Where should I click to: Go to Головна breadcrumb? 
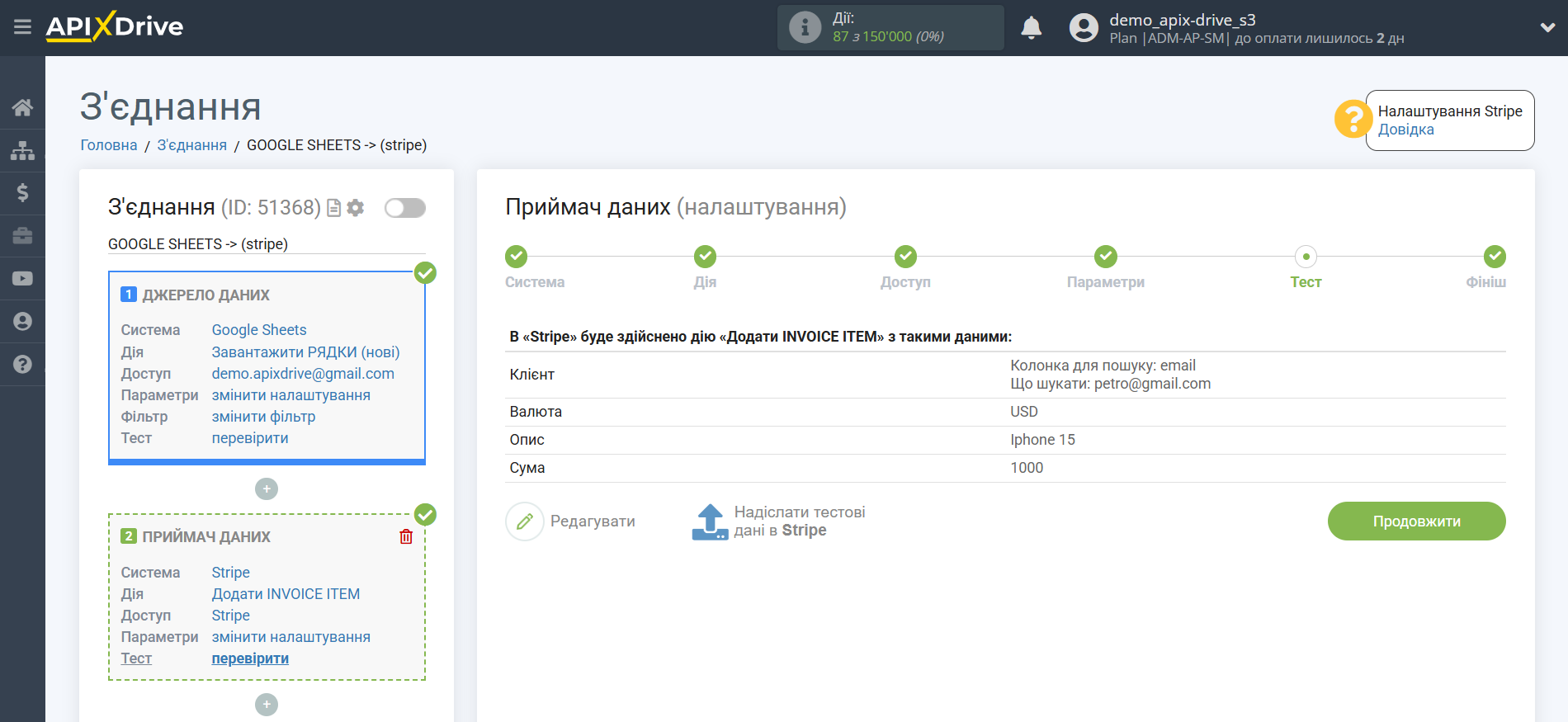109,145
